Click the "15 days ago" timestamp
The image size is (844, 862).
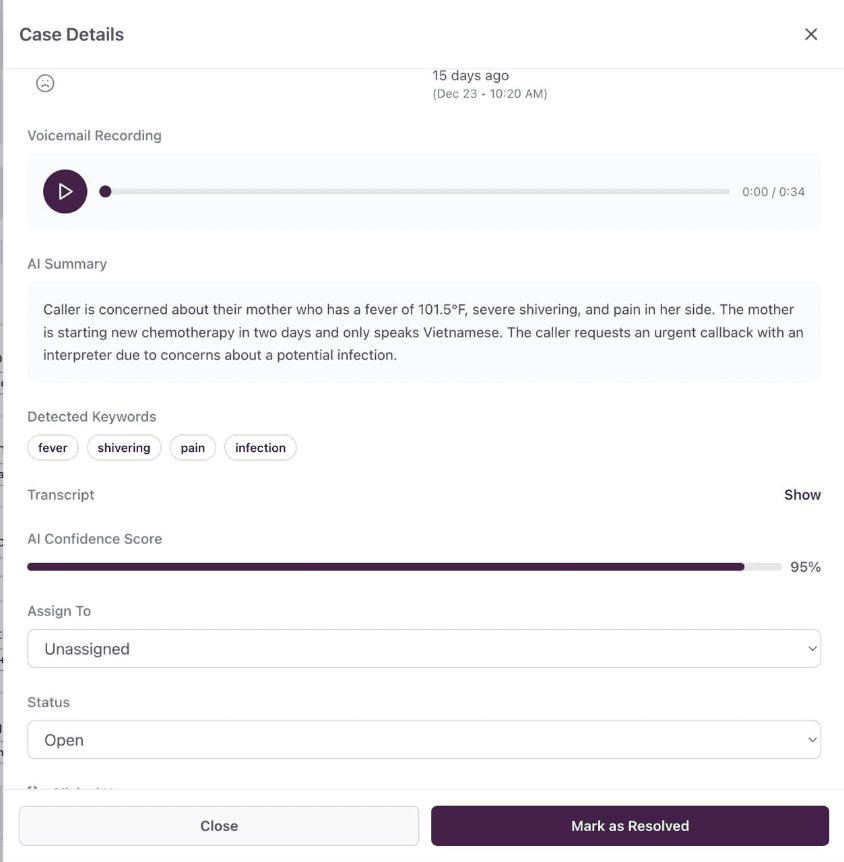click(470, 76)
